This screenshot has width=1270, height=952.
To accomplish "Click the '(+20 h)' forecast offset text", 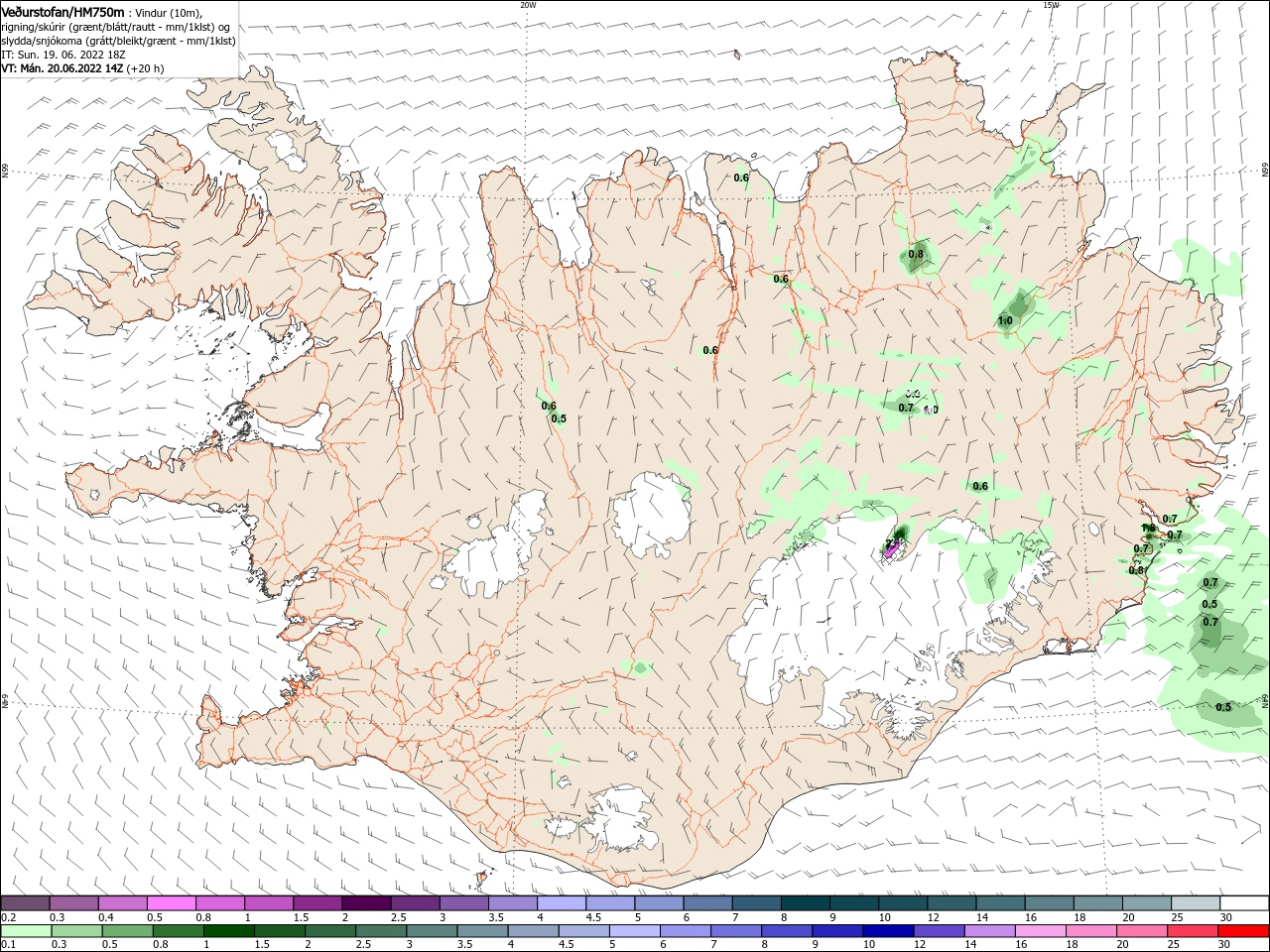I will [146, 68].
